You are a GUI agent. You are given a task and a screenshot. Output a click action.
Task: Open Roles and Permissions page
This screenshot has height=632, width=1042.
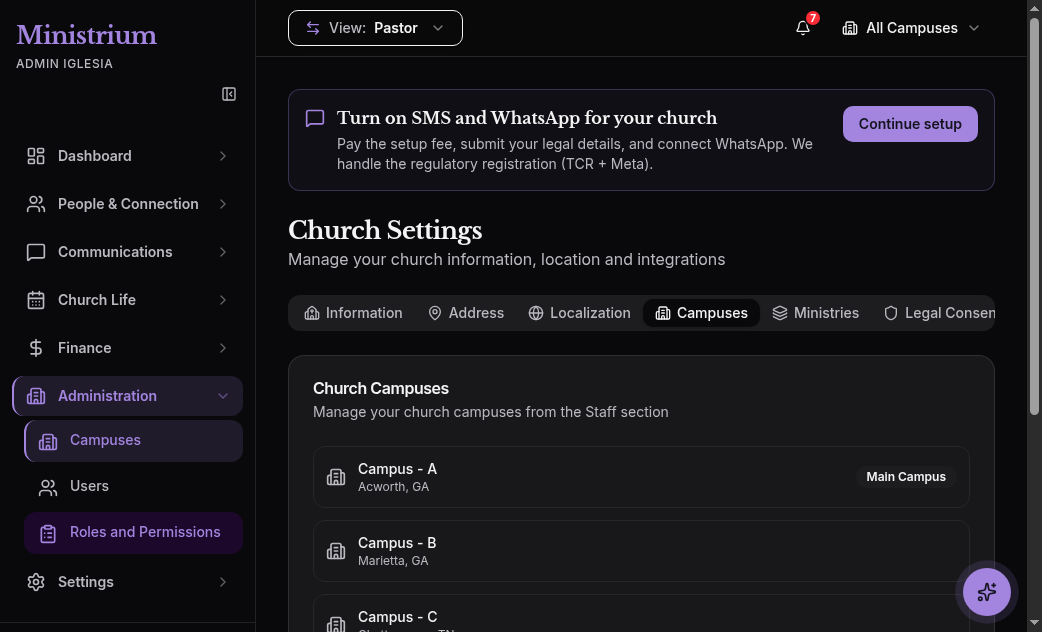tap(134, 533)
